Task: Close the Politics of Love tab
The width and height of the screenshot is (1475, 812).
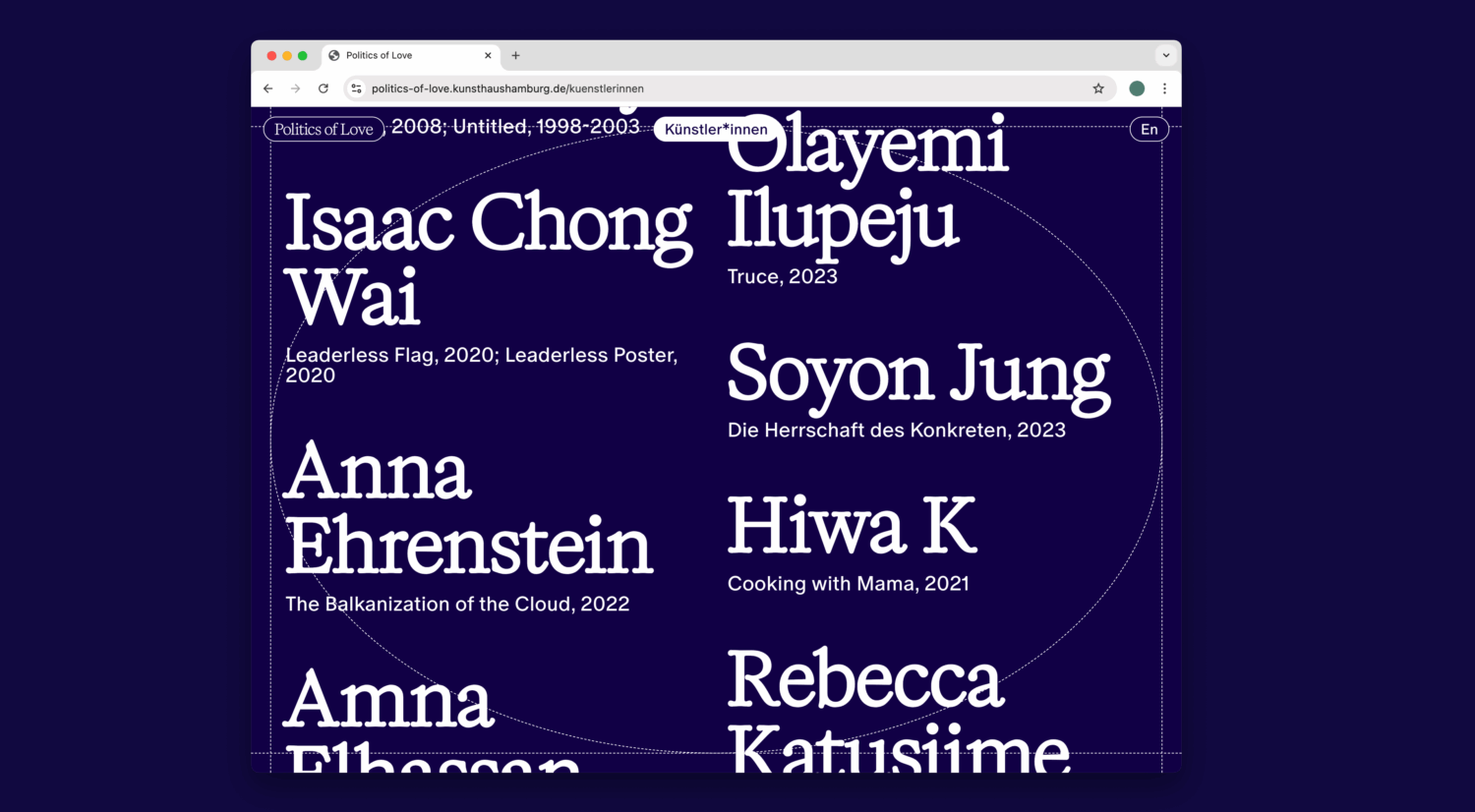Action: click(488, 56)
